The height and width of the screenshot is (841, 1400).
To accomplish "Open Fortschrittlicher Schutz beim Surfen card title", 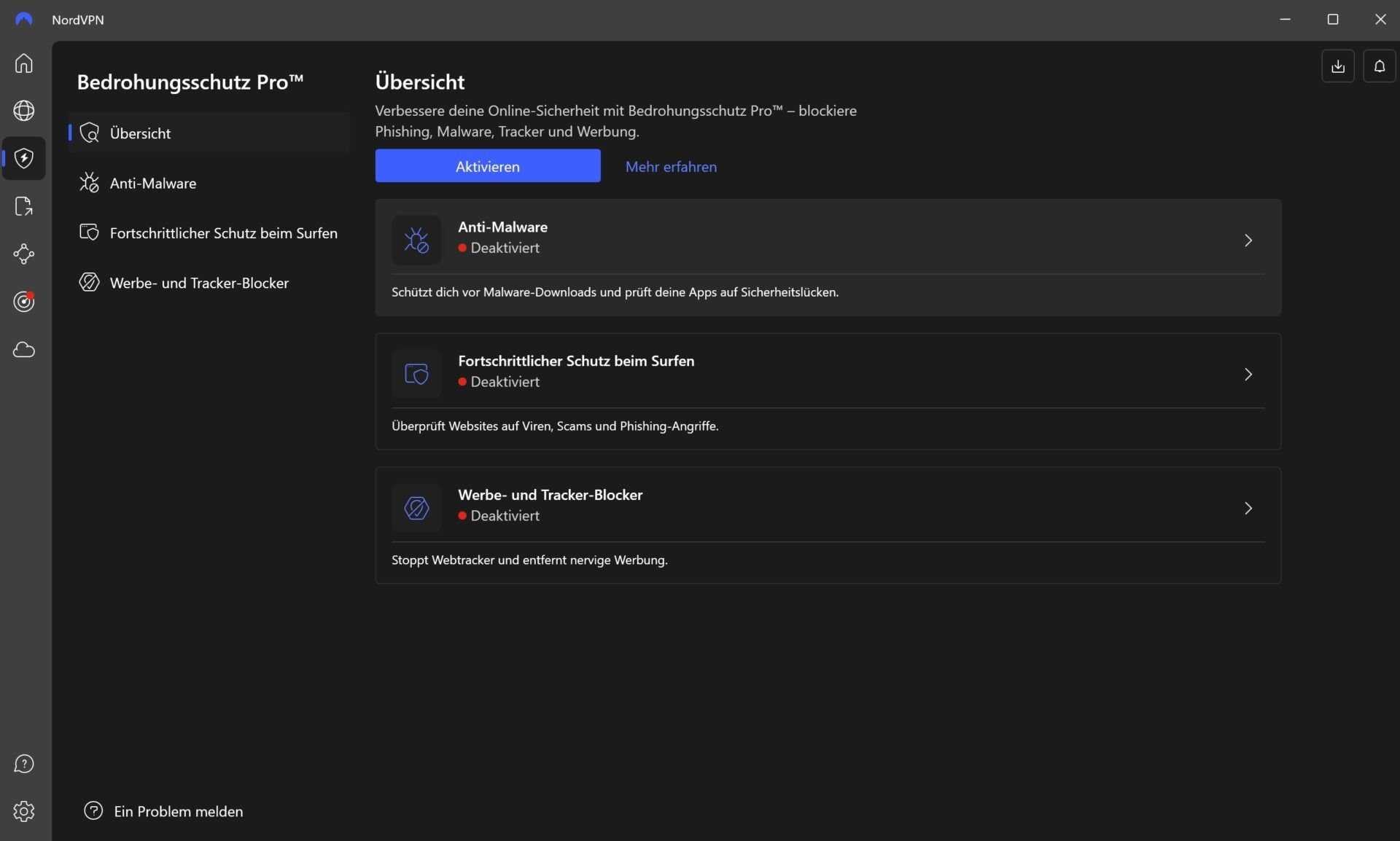I will pos(576,361).
